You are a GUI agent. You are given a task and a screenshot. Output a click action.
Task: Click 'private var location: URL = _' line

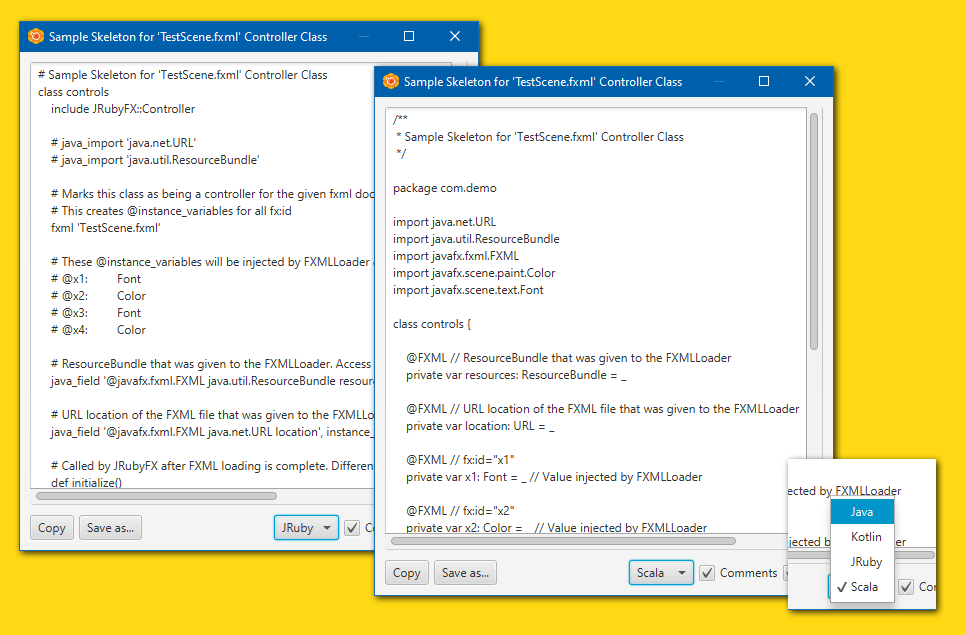(x=480, y=426)
